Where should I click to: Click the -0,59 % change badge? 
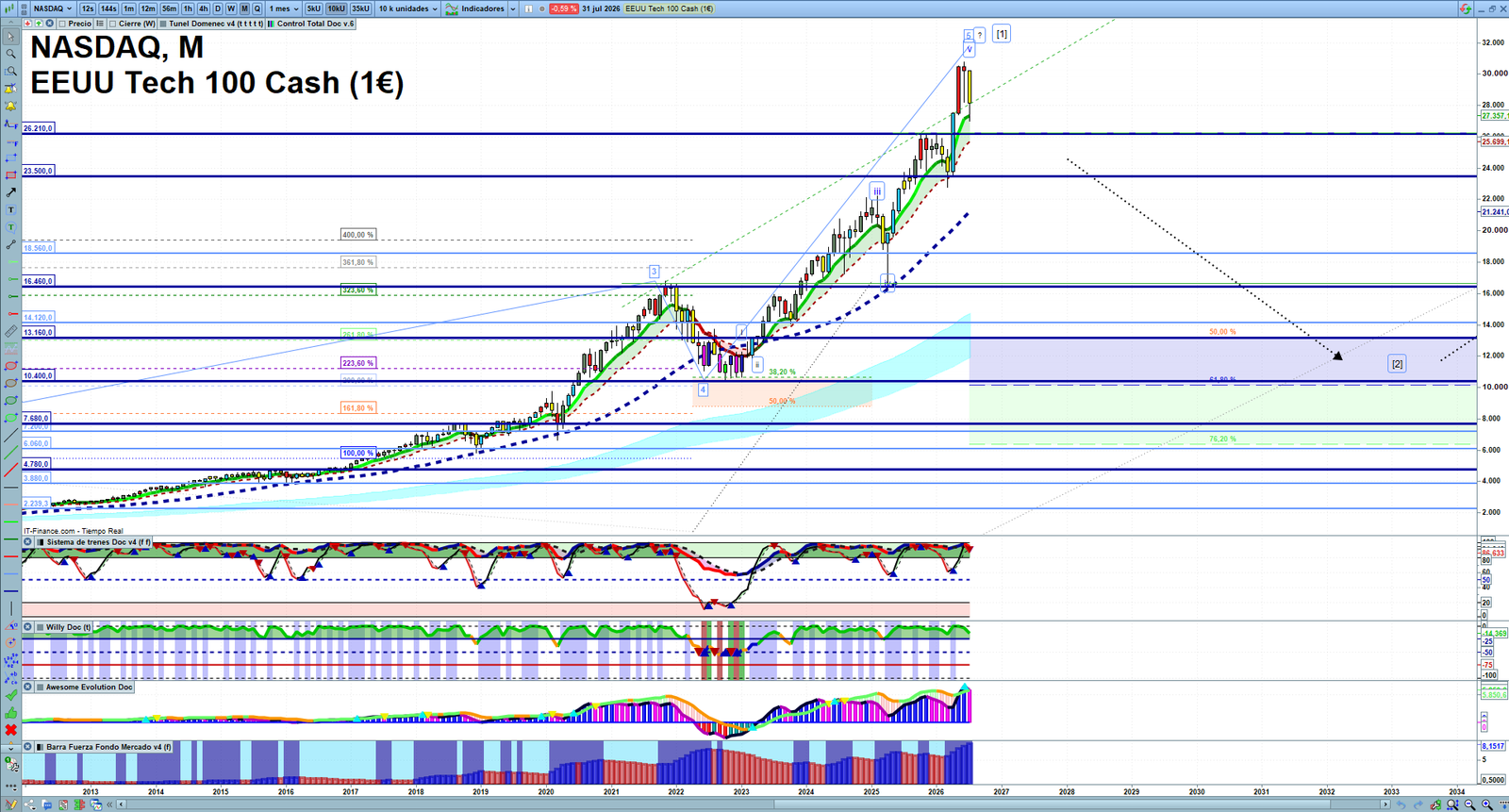[x=564, y=8]
